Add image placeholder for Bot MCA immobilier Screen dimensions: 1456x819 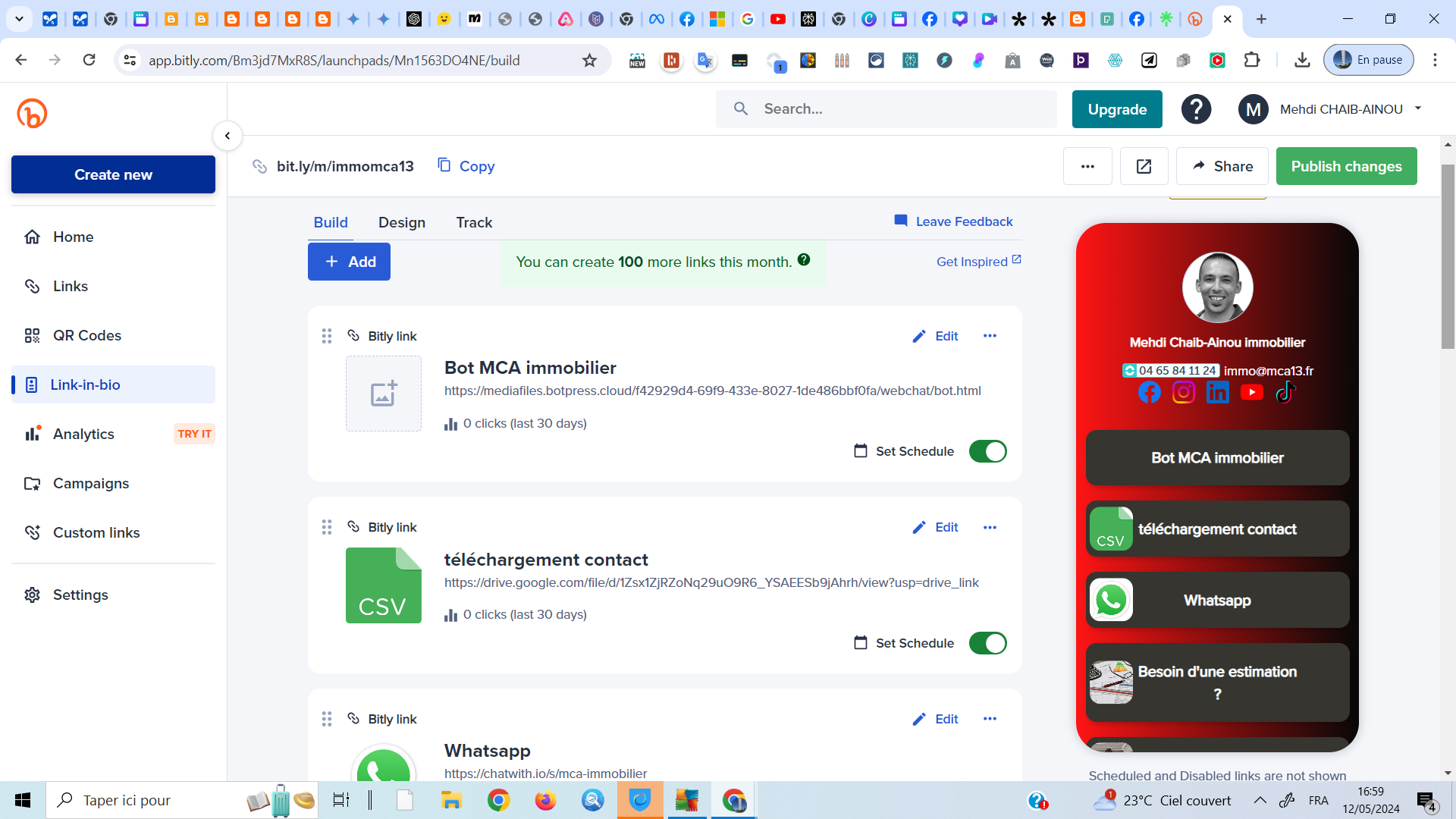(384, 394)
